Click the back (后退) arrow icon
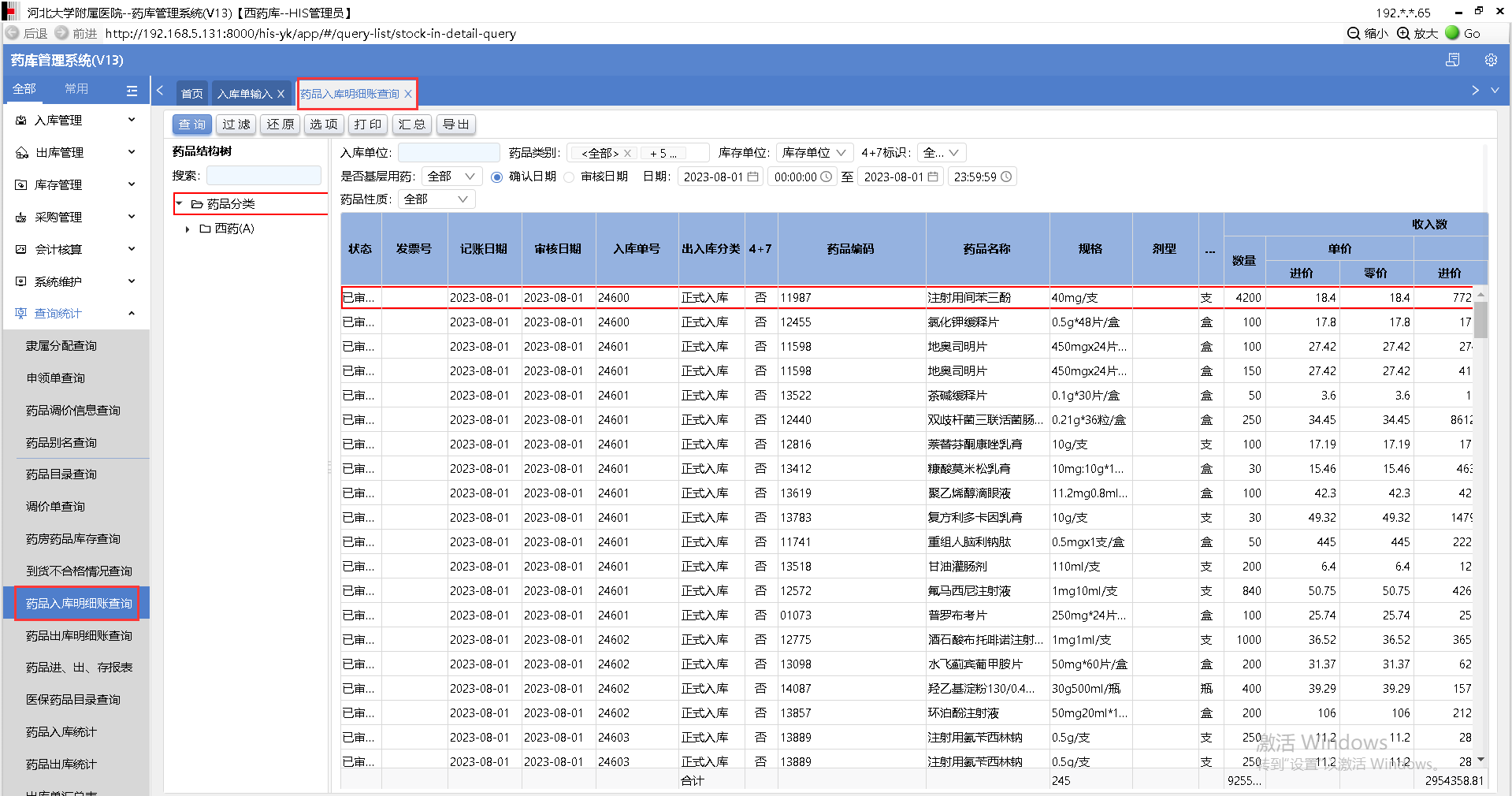 pos(13,33)
